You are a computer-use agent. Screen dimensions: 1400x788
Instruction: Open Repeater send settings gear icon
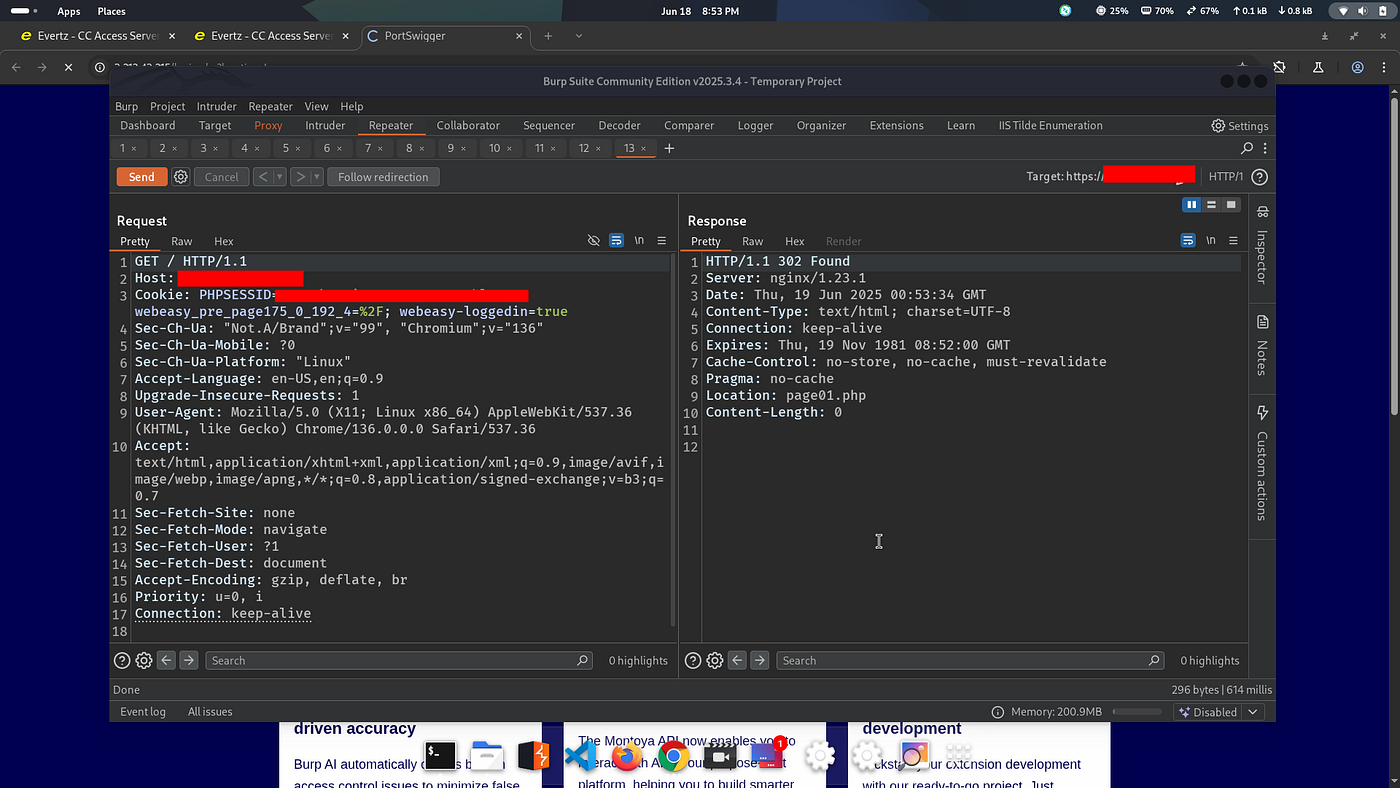coord(181,177)
